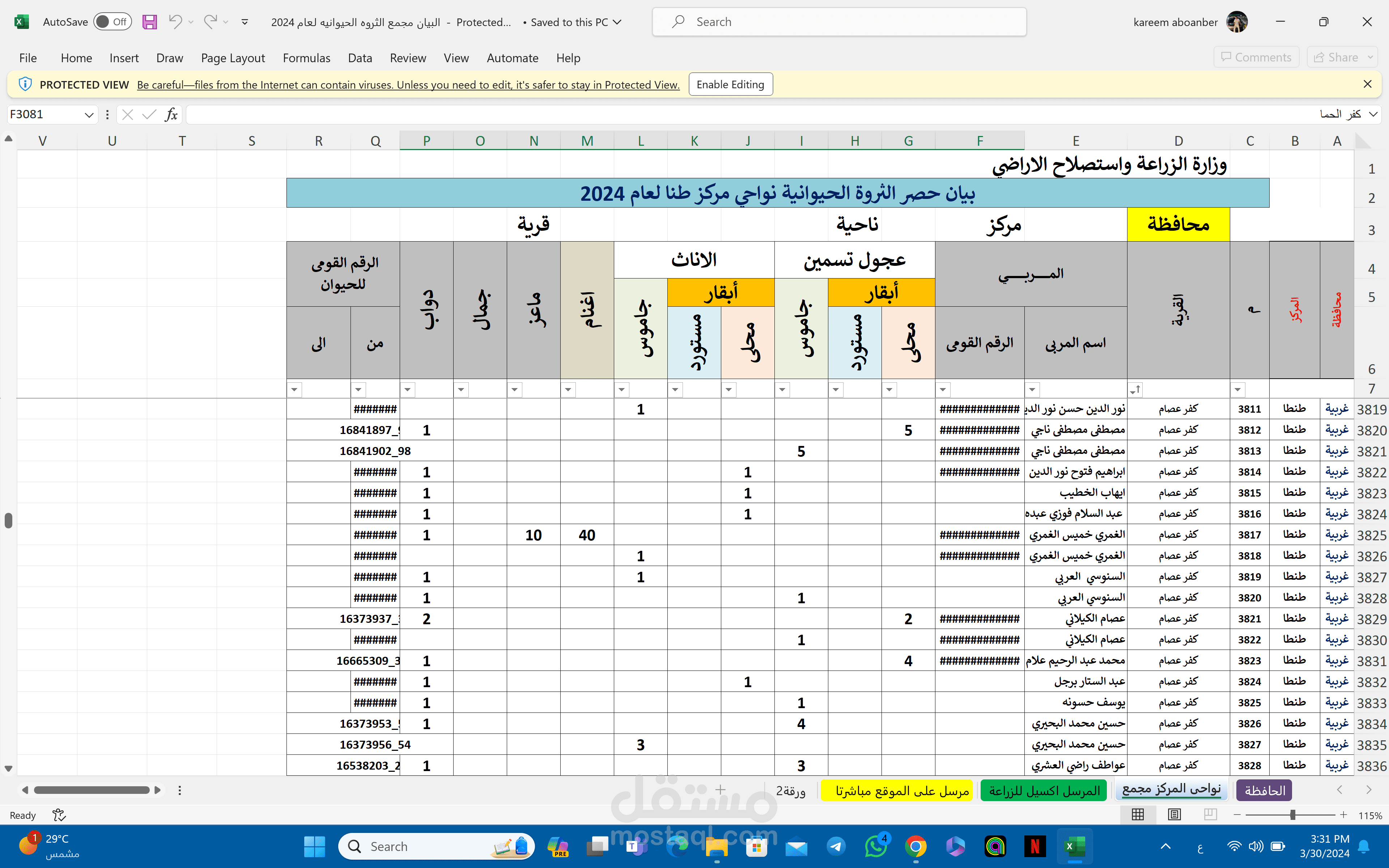Click the Save icon in title bar
This screenshot has height=868, width=1389.
pos(149,22)
